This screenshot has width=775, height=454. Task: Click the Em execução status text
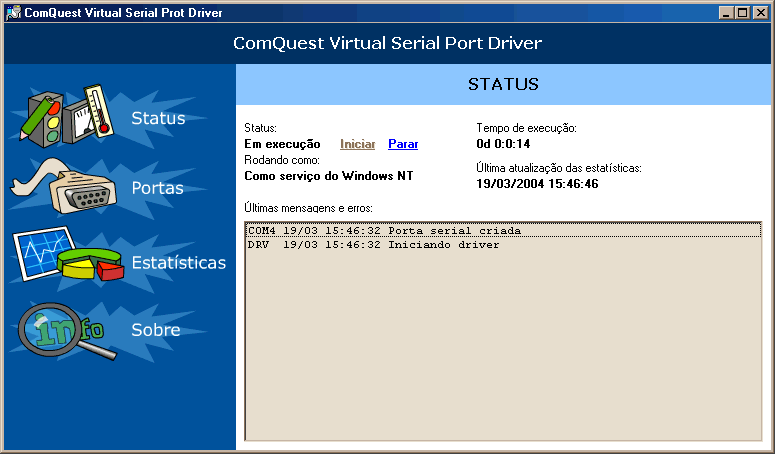[x=282, y=144]
